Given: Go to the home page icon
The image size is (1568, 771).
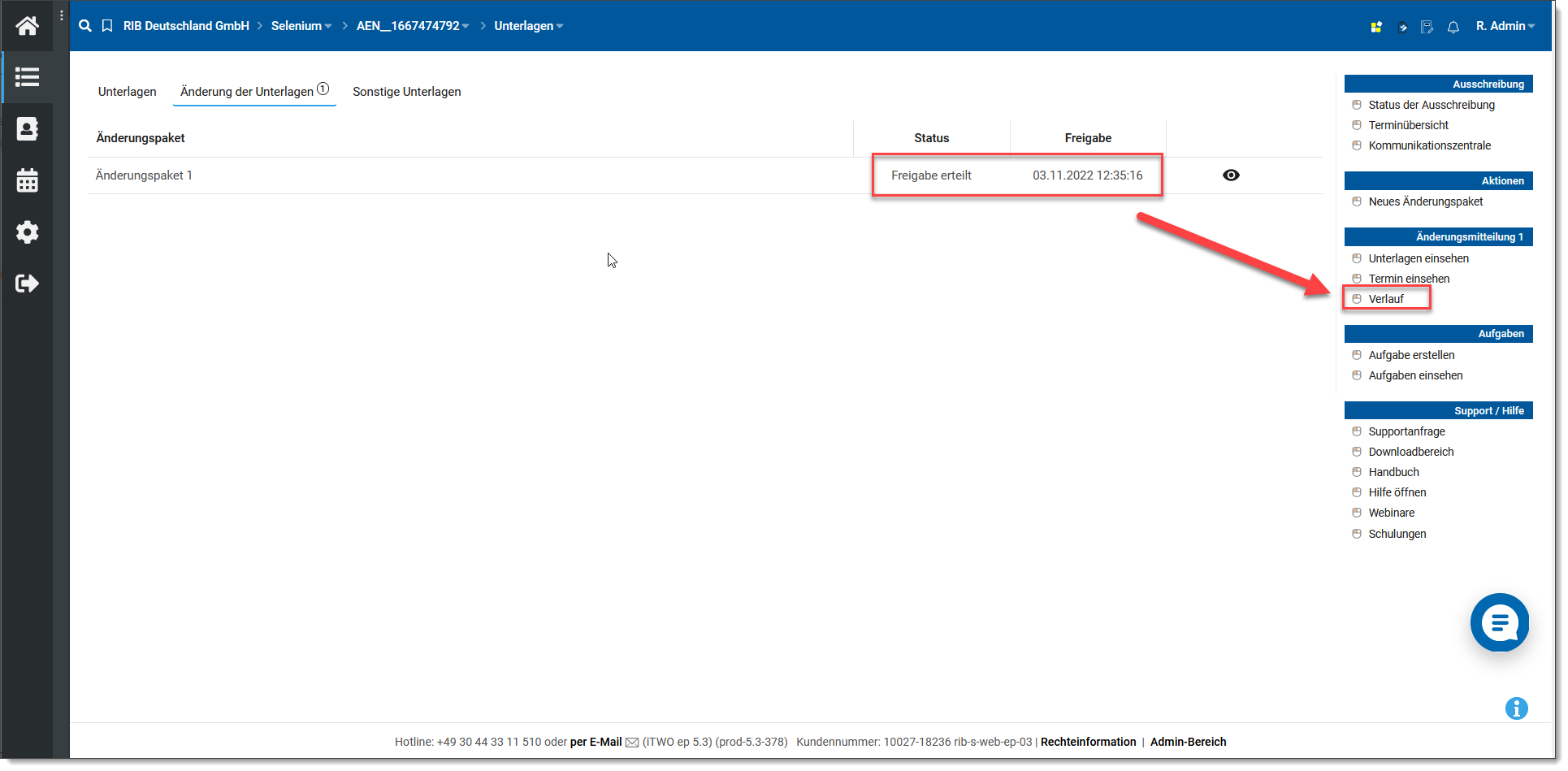Looking at the screenshot, I should click(27, 26).
